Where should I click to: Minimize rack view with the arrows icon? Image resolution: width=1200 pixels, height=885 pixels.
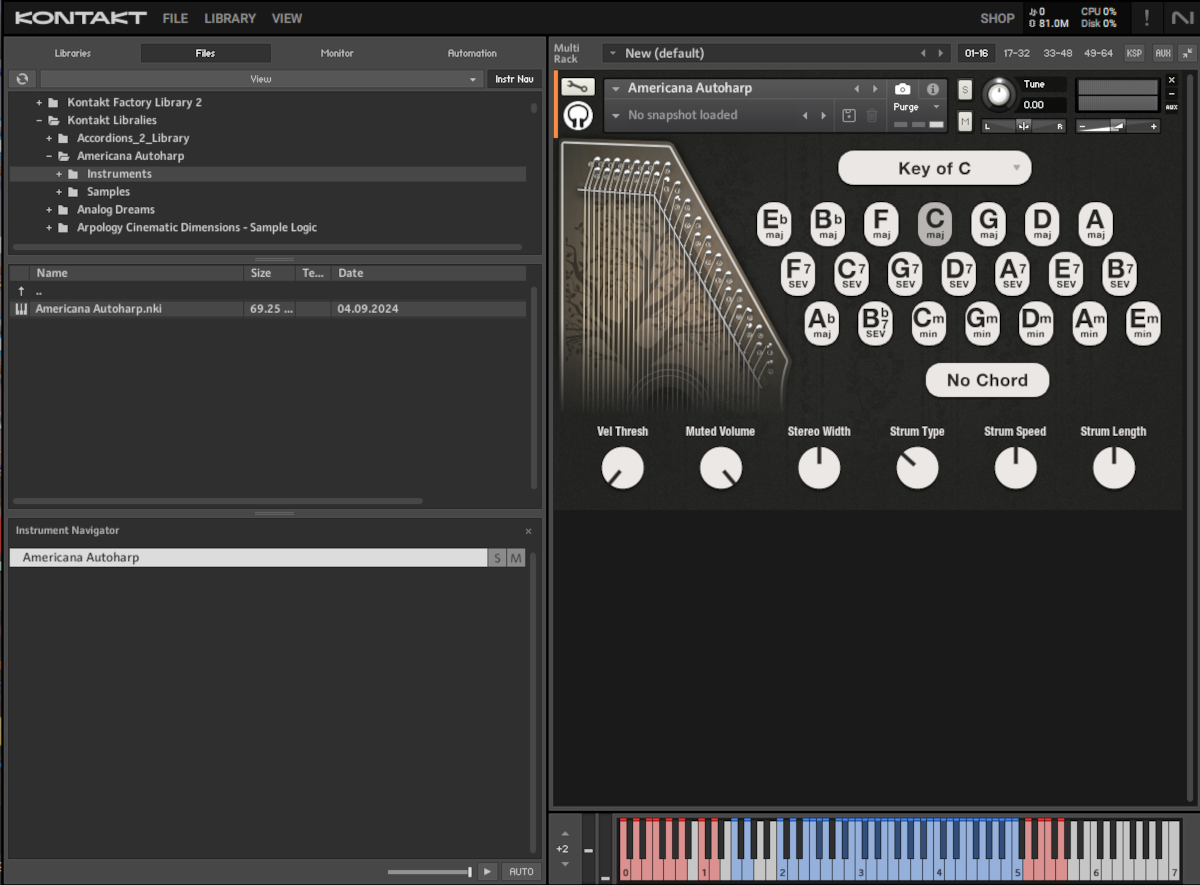pyautogui.click(x=1186, y=53)
